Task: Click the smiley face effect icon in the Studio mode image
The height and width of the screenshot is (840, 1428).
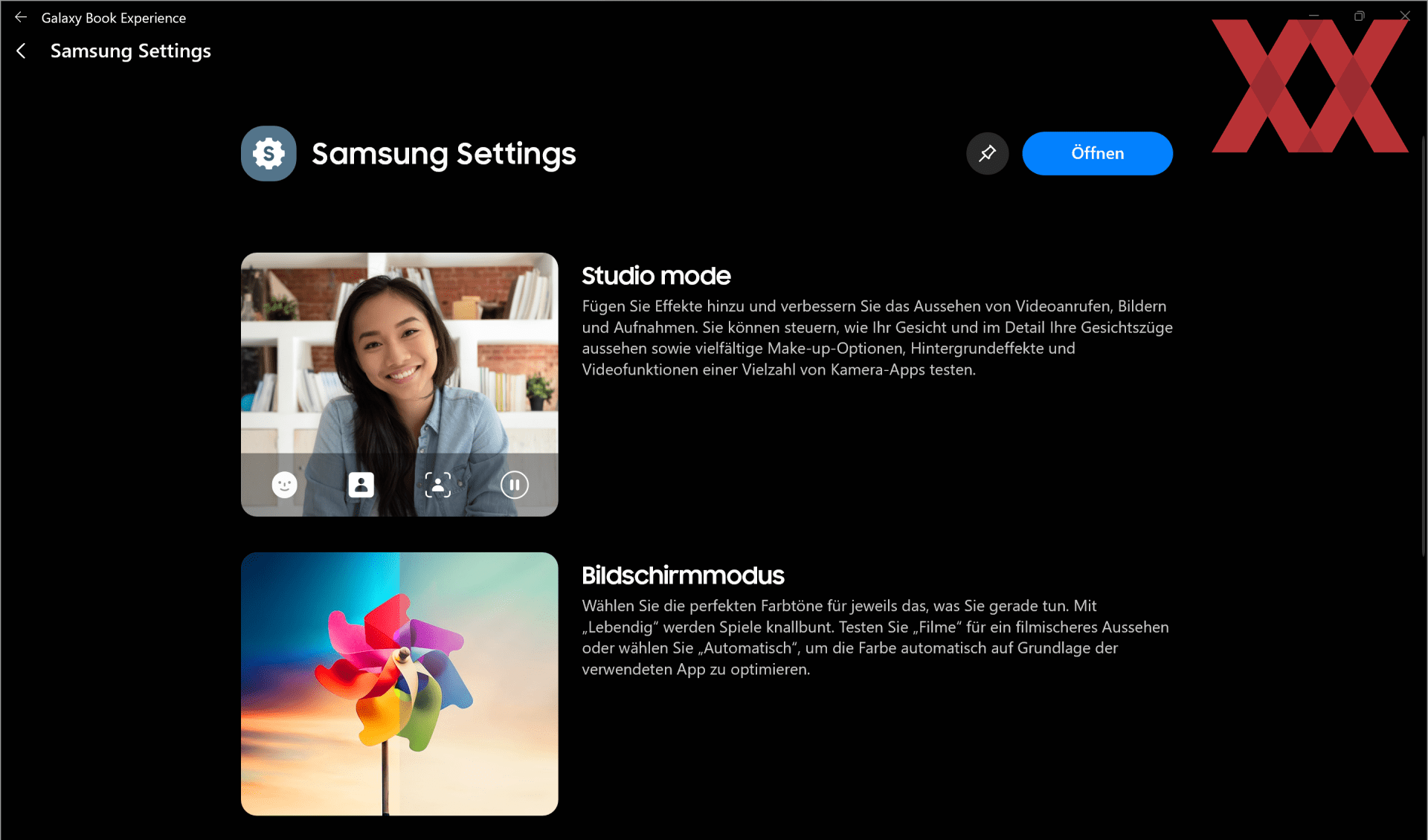Action: pos(284,485)
